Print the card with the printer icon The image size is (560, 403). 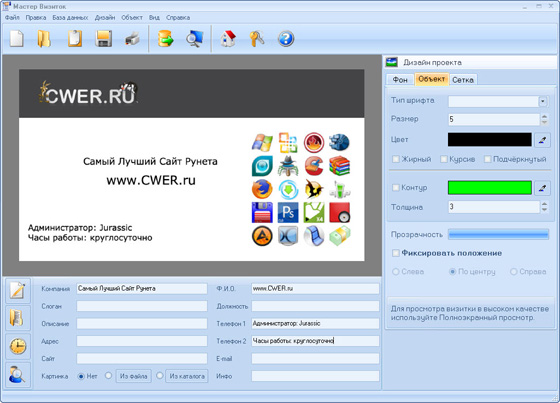pyautogui.click(x=132, y=39)
